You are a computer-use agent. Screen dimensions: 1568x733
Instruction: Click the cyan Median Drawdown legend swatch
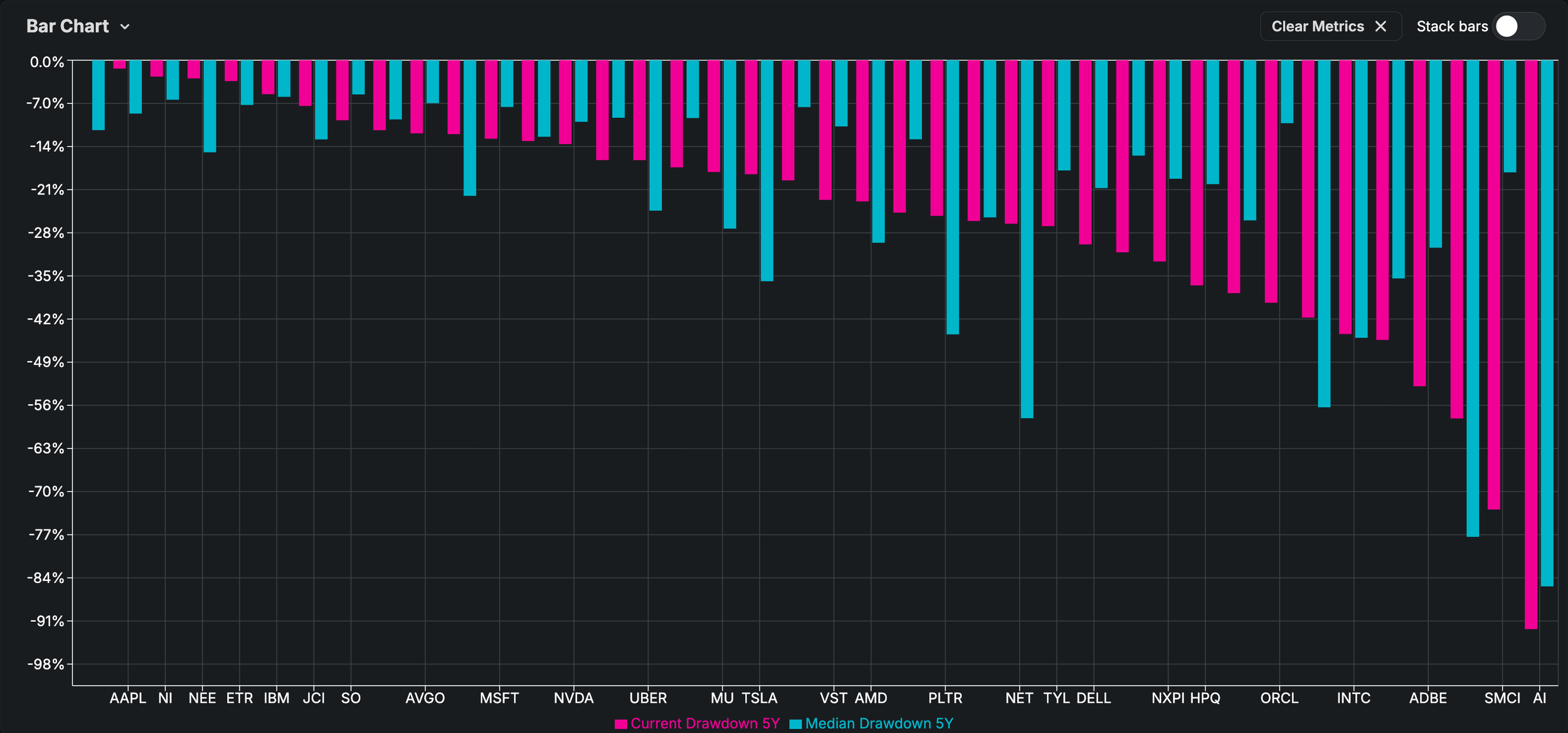(795, 724)
